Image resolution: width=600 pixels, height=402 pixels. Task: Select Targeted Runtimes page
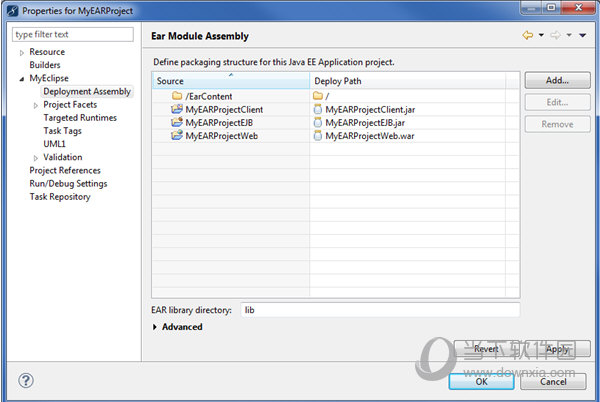tap(80, 117)
